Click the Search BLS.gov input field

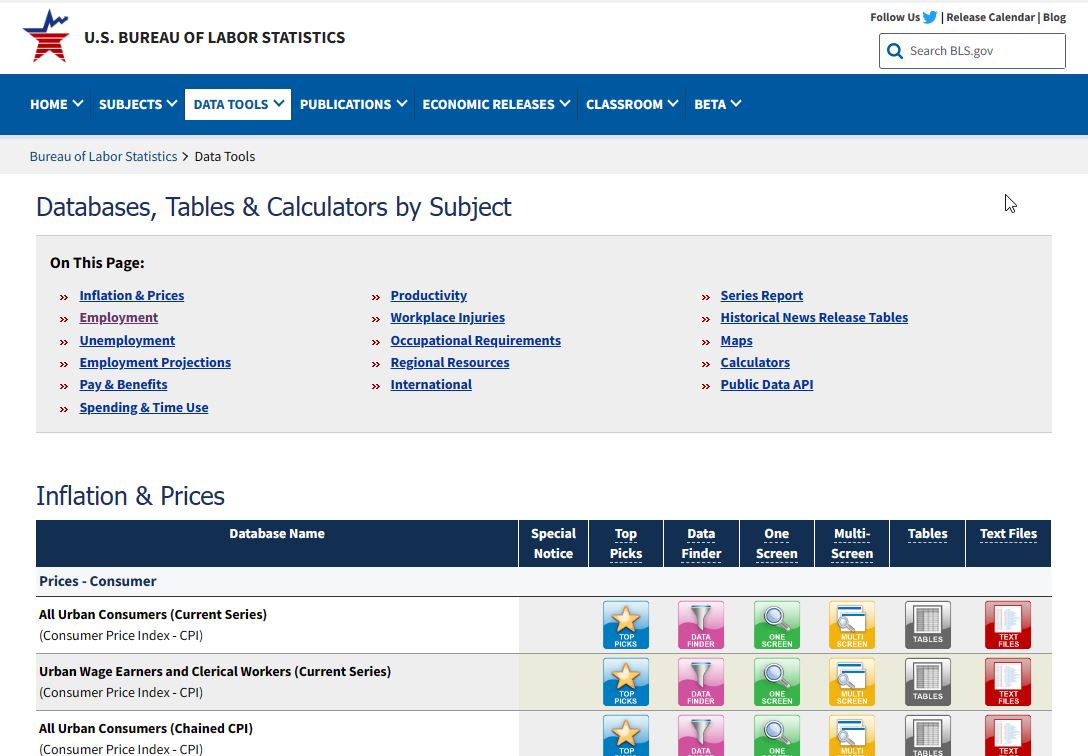pyautogui.click(x=972, y=51)
